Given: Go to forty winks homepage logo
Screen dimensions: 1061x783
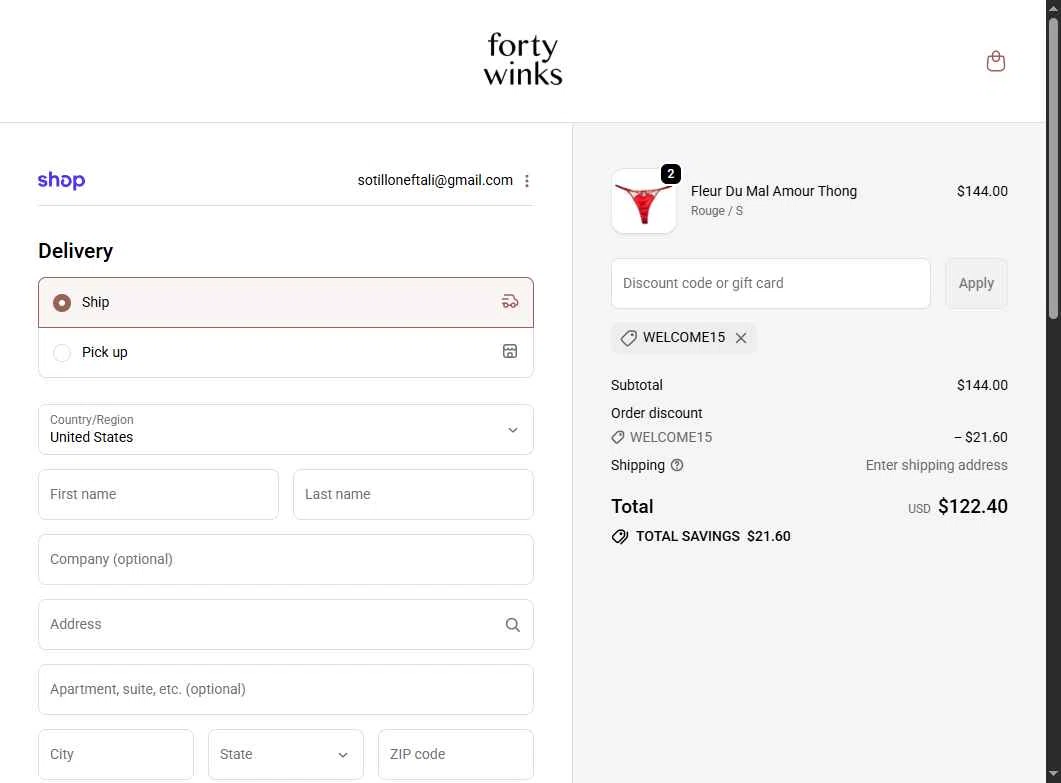Looking at the screenshot, I should click(523, 60).
